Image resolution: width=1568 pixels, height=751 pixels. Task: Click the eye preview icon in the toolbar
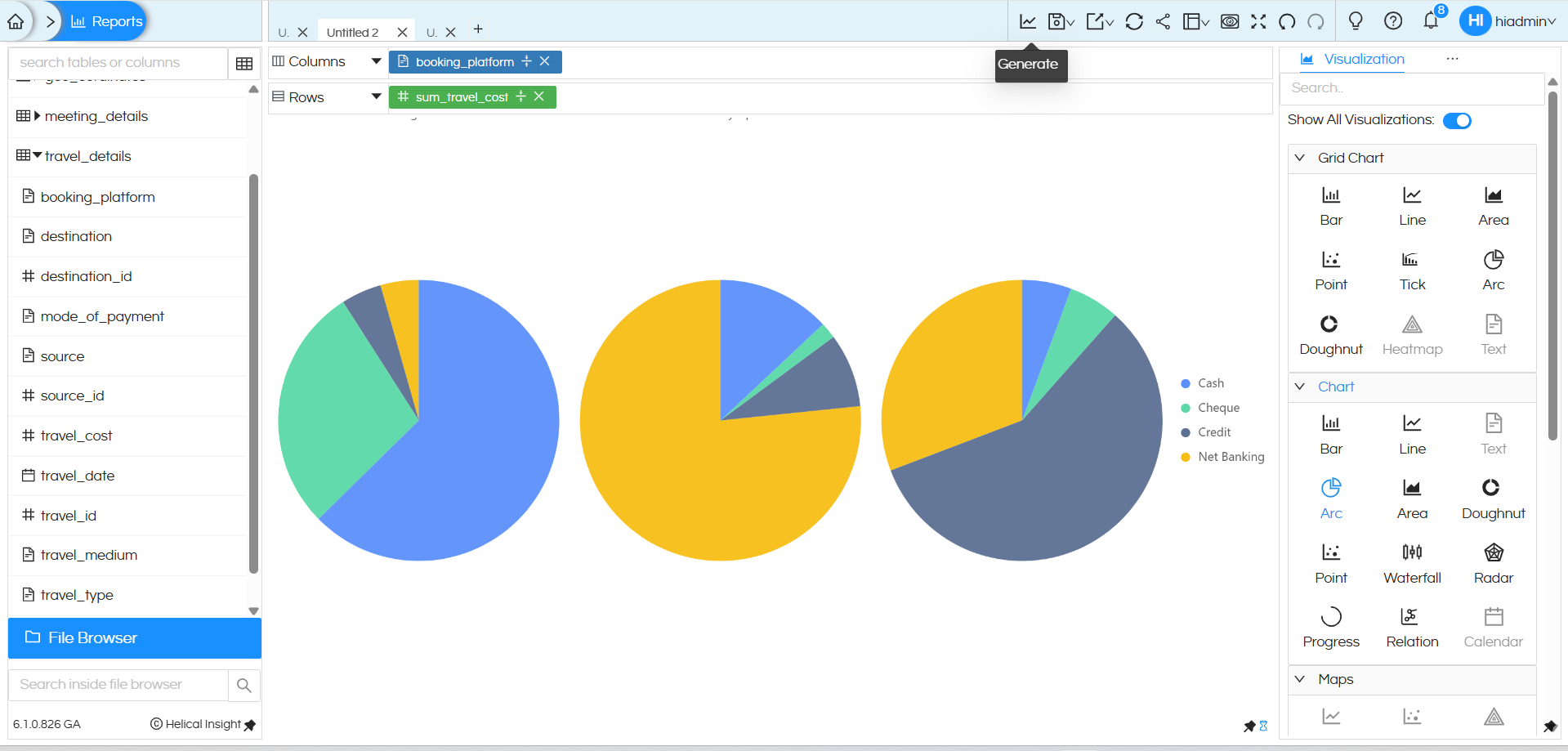click(1230, 21)
